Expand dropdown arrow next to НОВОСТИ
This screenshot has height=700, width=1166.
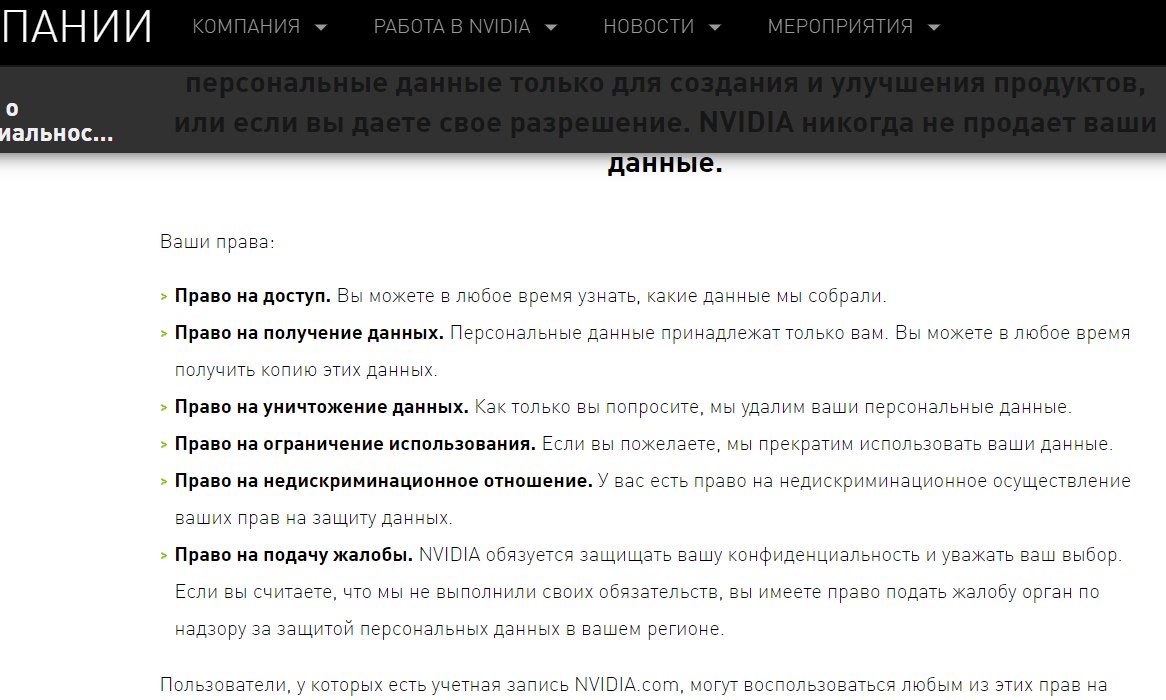[715, 28]
